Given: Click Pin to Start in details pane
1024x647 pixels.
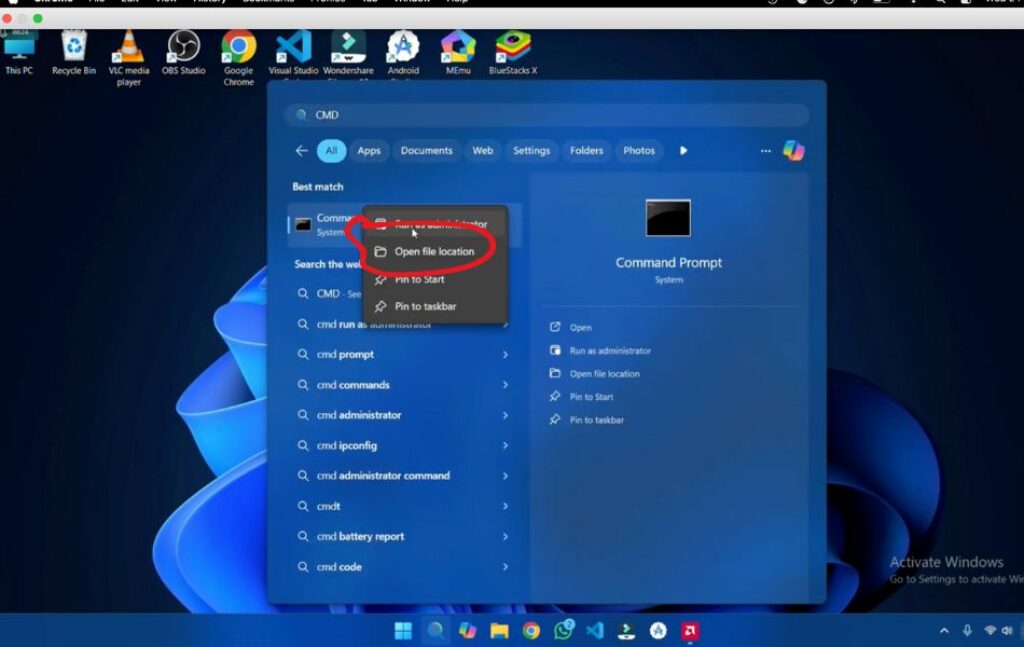Looking at the screenshot, I should click(591, 396).
